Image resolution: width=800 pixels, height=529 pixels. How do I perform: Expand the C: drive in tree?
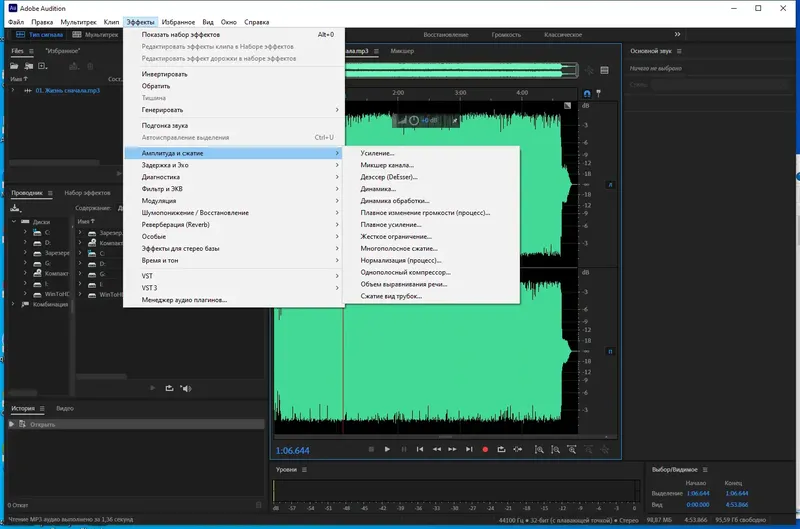25,232
